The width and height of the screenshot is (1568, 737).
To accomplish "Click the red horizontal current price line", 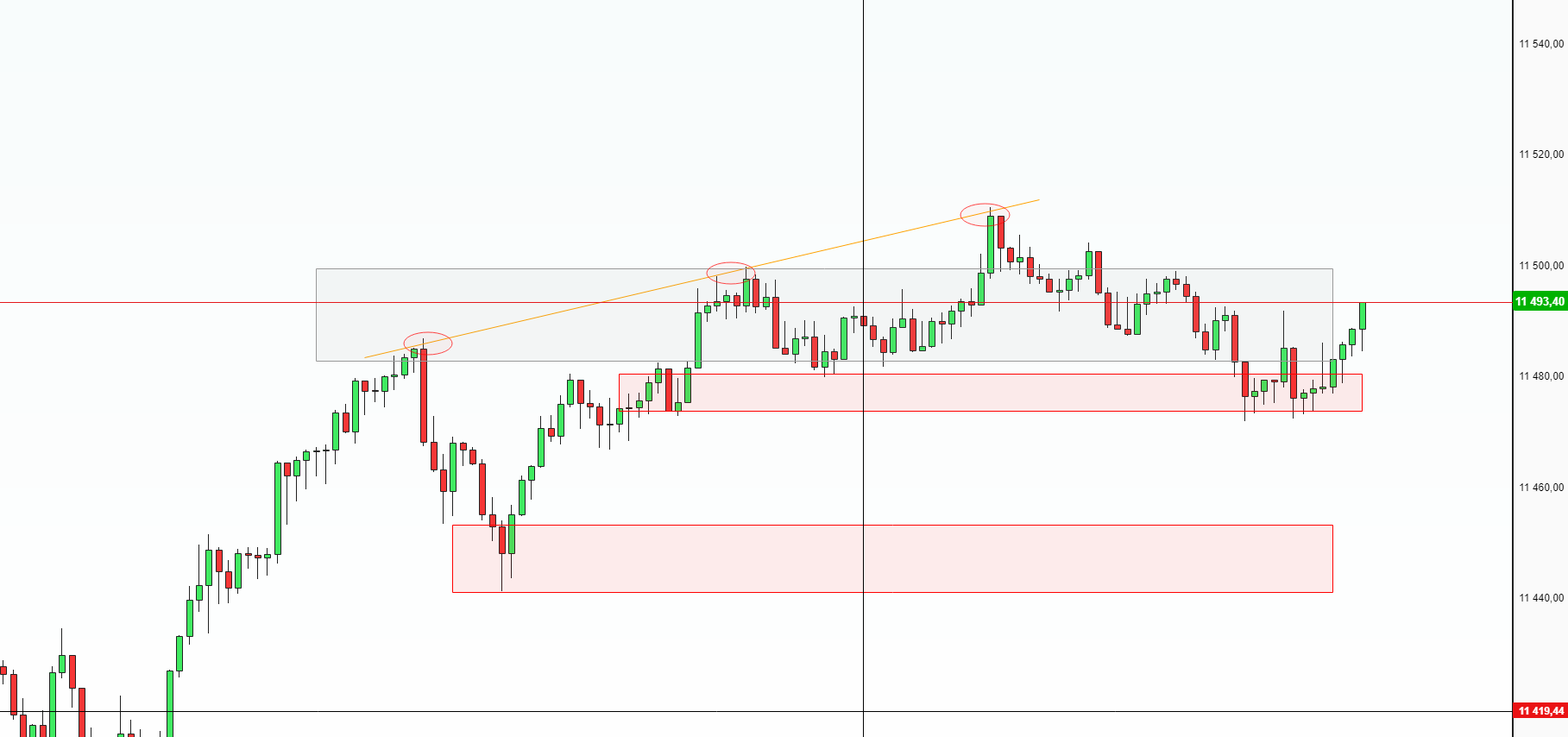I will pos(173,303).
